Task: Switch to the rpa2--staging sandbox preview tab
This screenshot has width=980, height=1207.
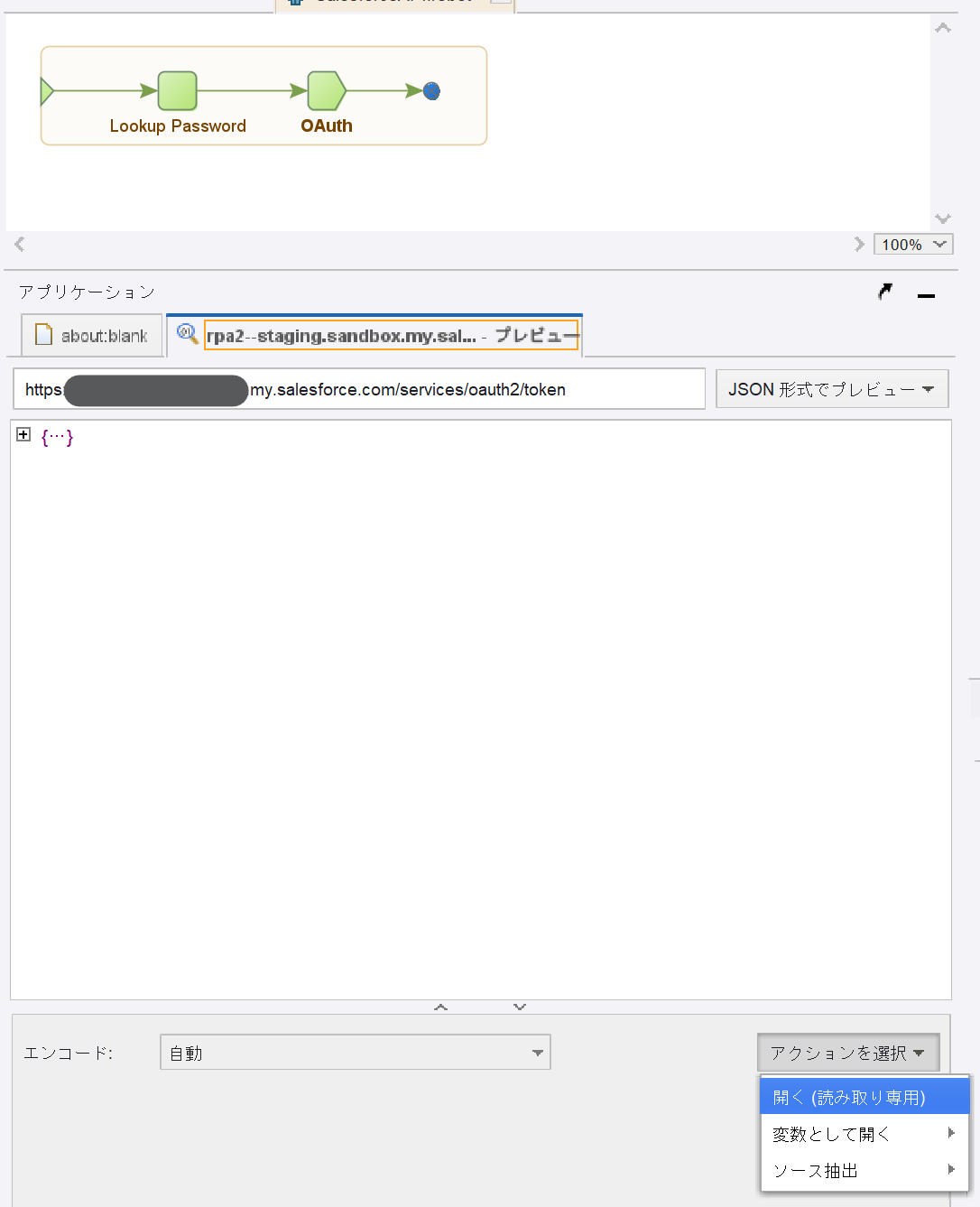Action: coord(374,335)
